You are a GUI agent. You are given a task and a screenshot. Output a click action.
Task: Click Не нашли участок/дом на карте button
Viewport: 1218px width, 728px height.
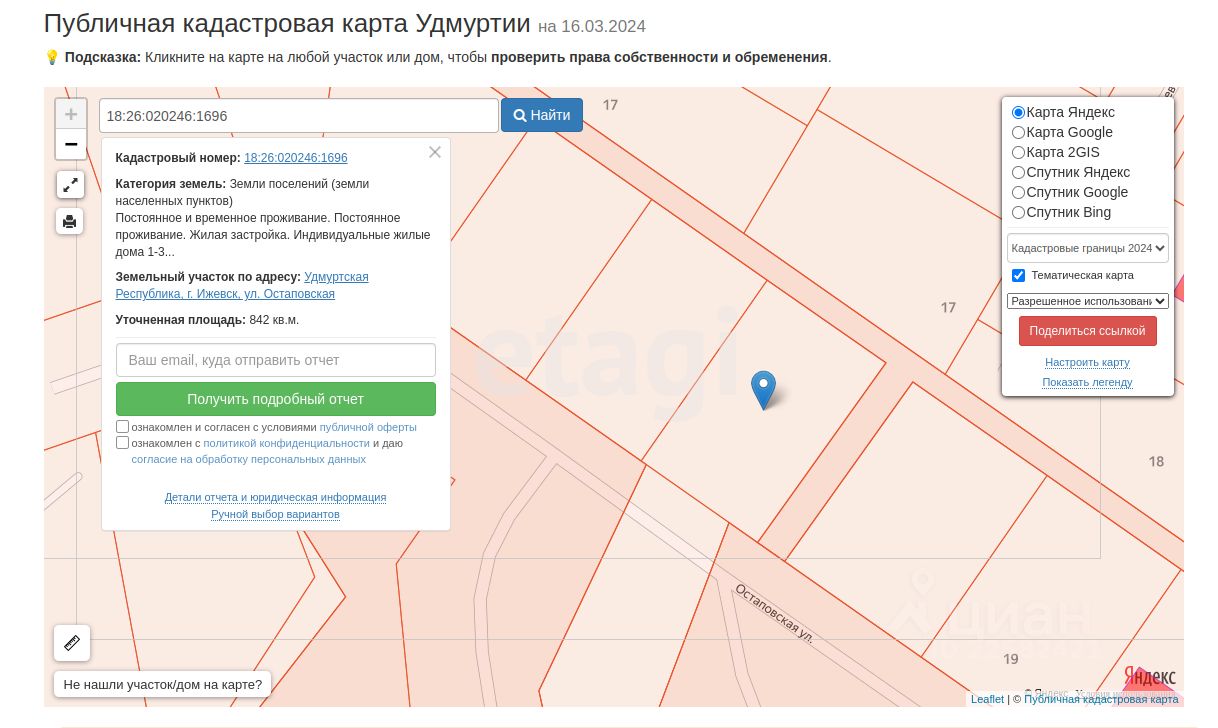coord(162,685)
